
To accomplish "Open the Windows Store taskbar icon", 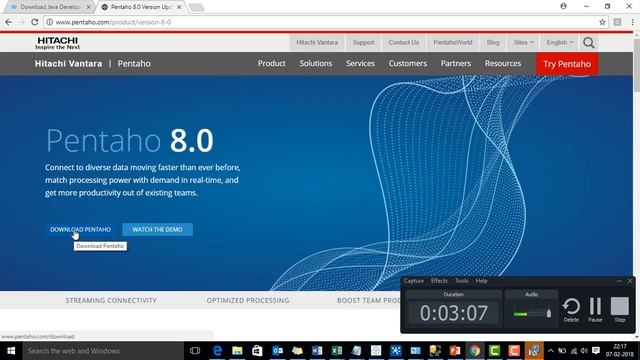I will coord(257,351).
